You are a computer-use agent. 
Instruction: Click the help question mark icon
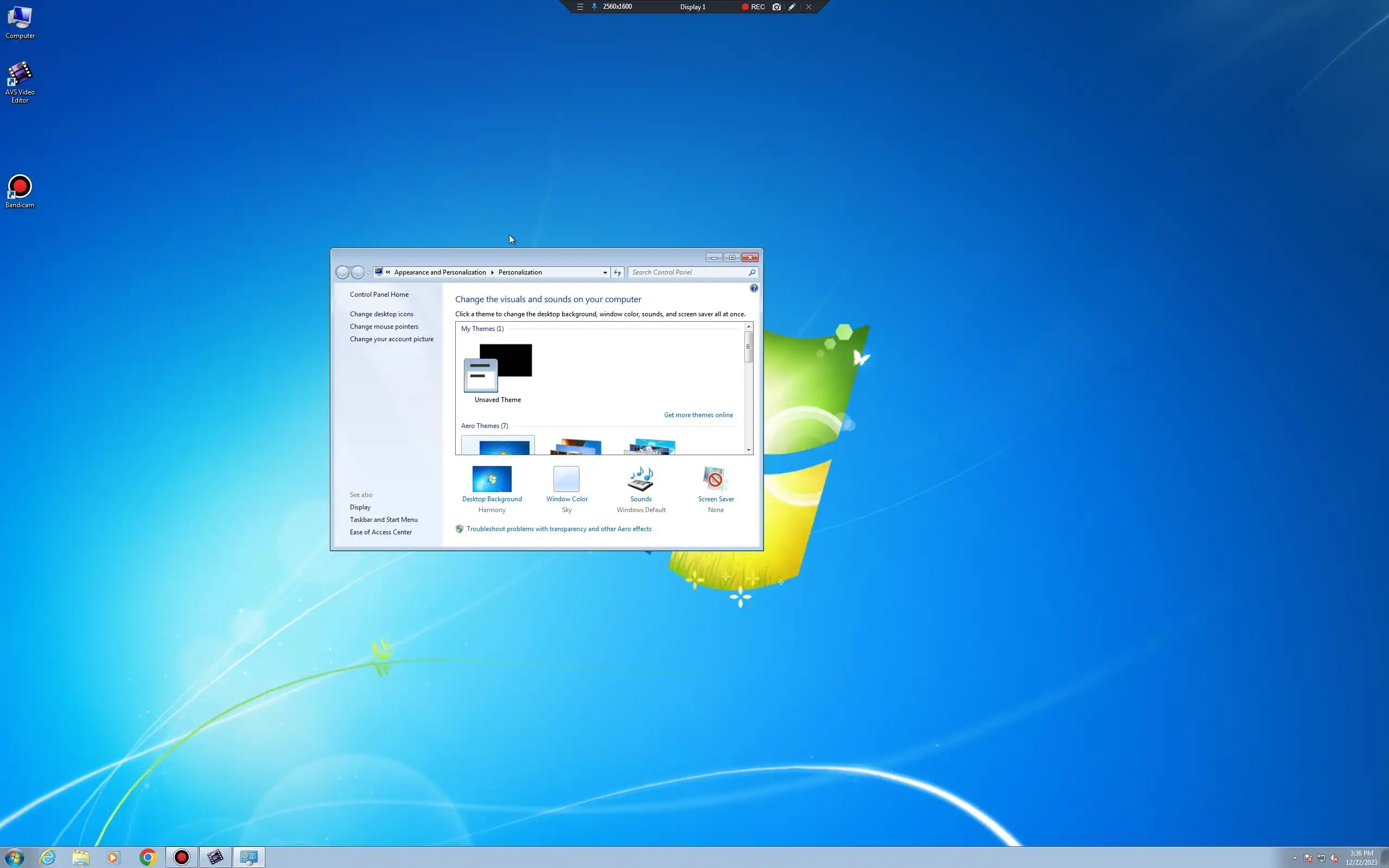click(x=754, y=288)
